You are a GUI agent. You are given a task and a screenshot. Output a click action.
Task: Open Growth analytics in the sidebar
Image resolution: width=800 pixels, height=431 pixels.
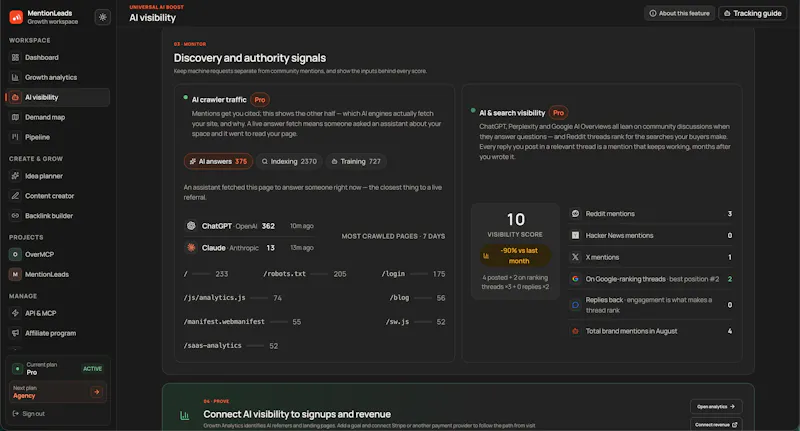[x=58, y=78]
